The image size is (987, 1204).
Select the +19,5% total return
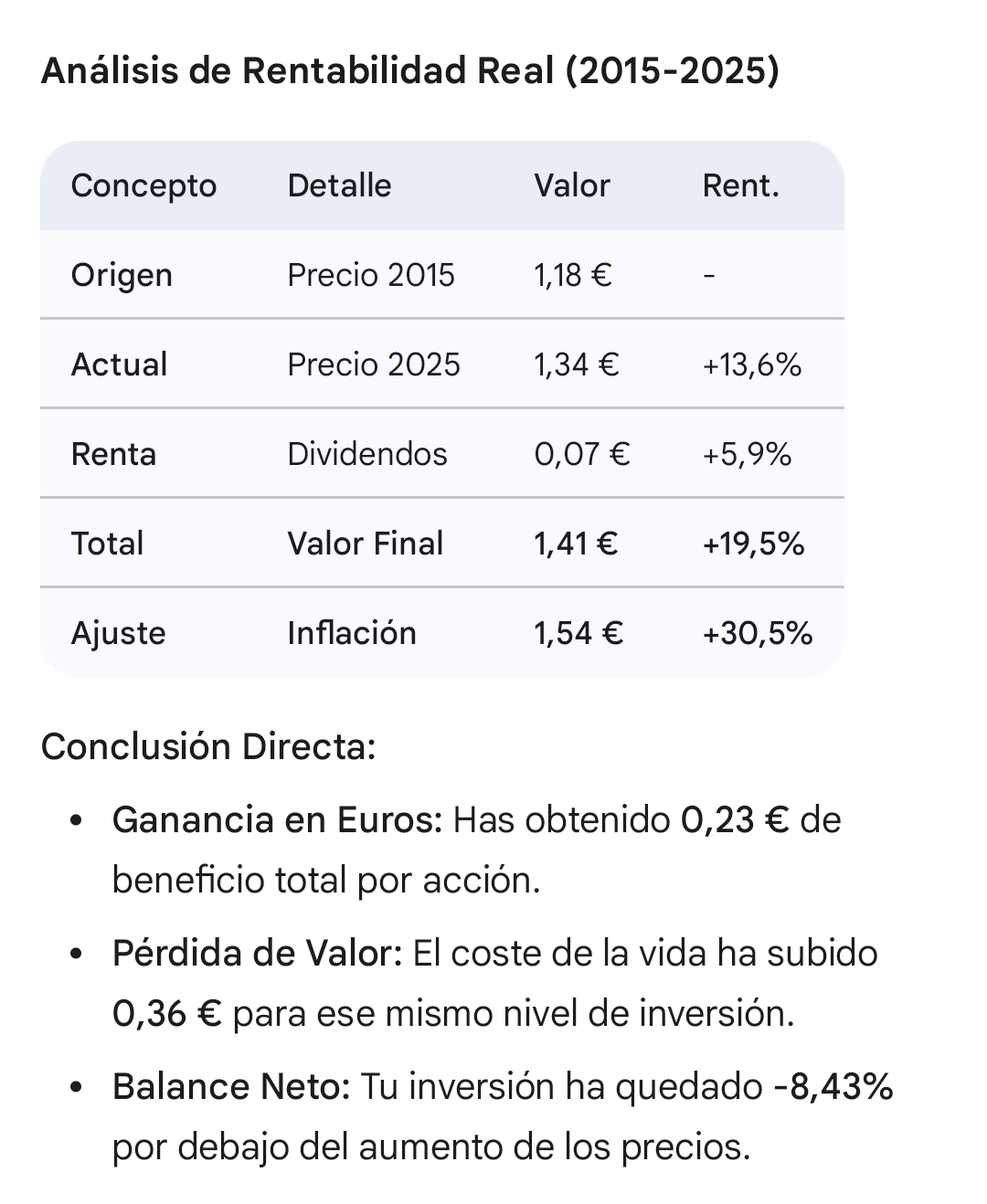(x=753, y=544)
